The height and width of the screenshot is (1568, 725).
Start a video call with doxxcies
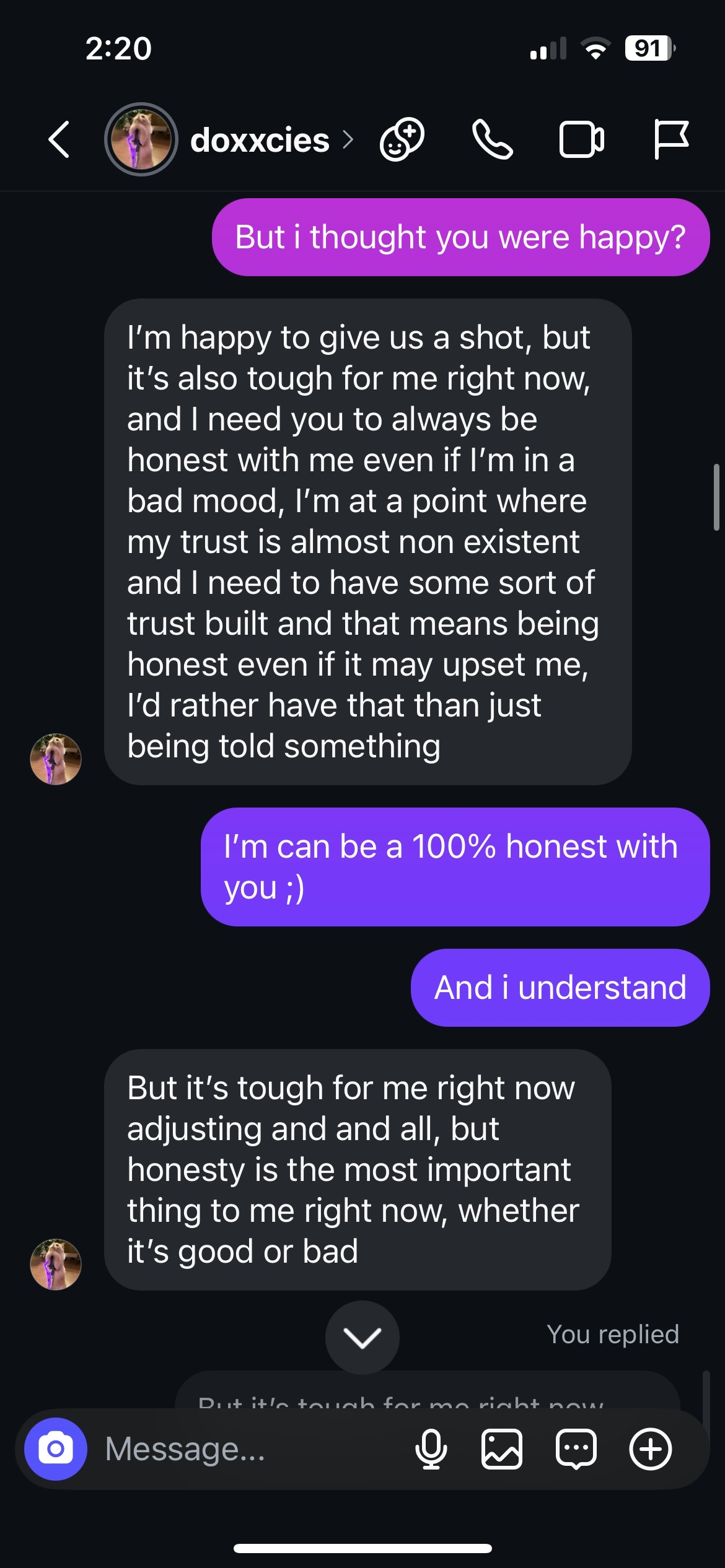(581, 139)
